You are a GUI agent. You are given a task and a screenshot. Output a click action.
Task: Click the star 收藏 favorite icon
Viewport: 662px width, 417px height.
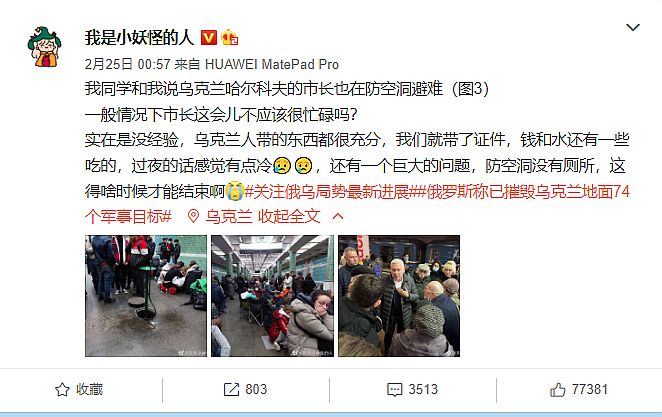(x=62, y=390)
